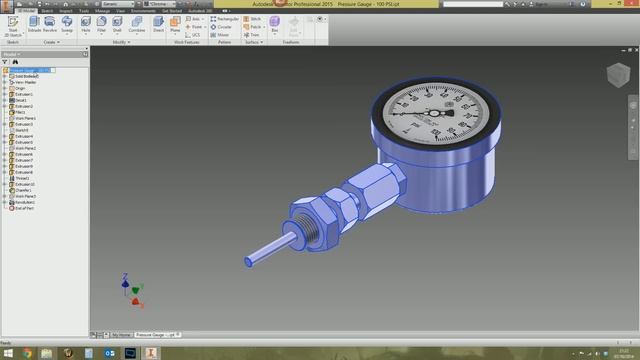Switch to the My Home document tab
The height and width of the screenshot is (360, 640).
click(x=121, y=335)
